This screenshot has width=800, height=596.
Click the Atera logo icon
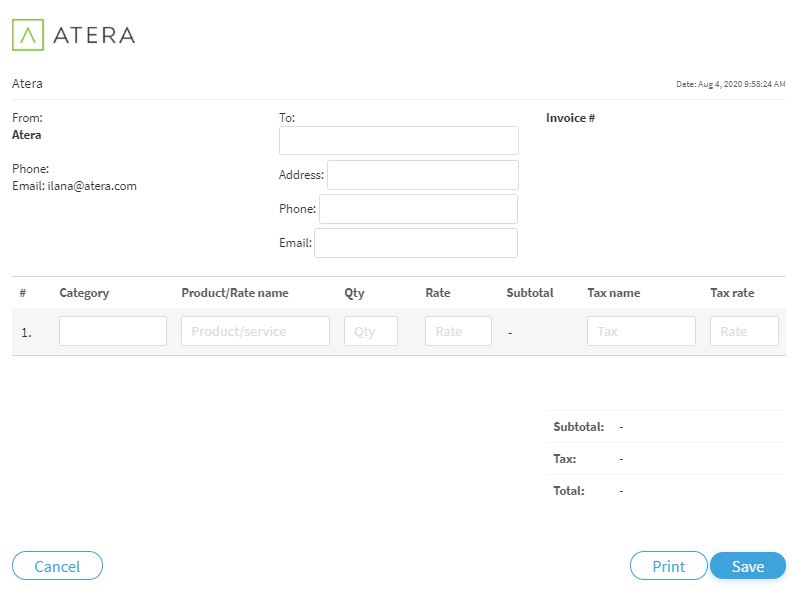click(x=28, y=35)
